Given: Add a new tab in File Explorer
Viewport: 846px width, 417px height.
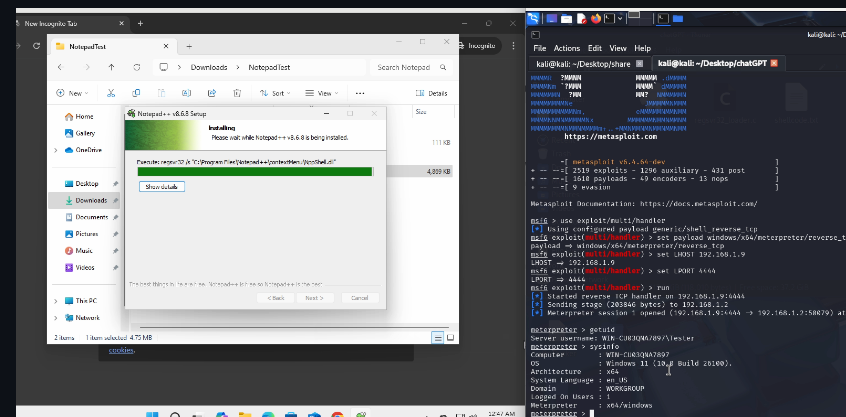Looking at the screenshot, I should click(x=189, y=46).
